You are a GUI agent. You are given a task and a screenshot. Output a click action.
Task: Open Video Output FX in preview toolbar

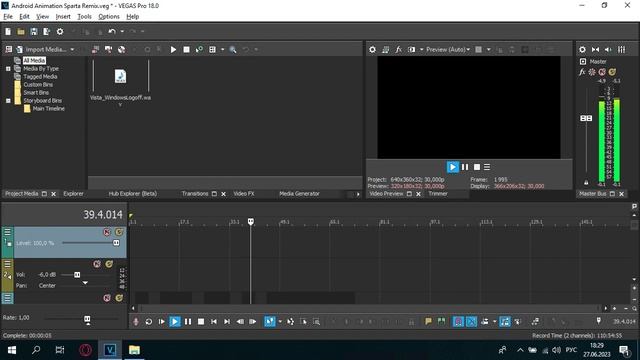[x=398, y=49]
